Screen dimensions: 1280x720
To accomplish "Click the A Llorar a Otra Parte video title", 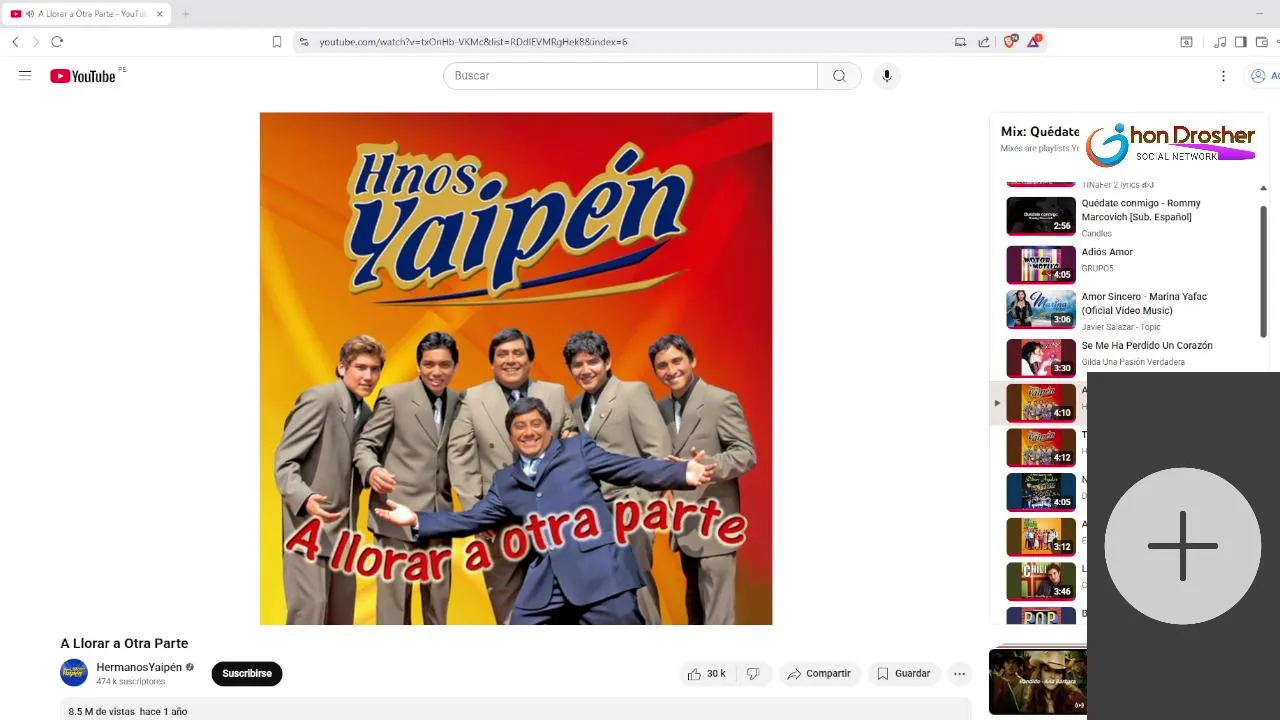I will 124,643.
